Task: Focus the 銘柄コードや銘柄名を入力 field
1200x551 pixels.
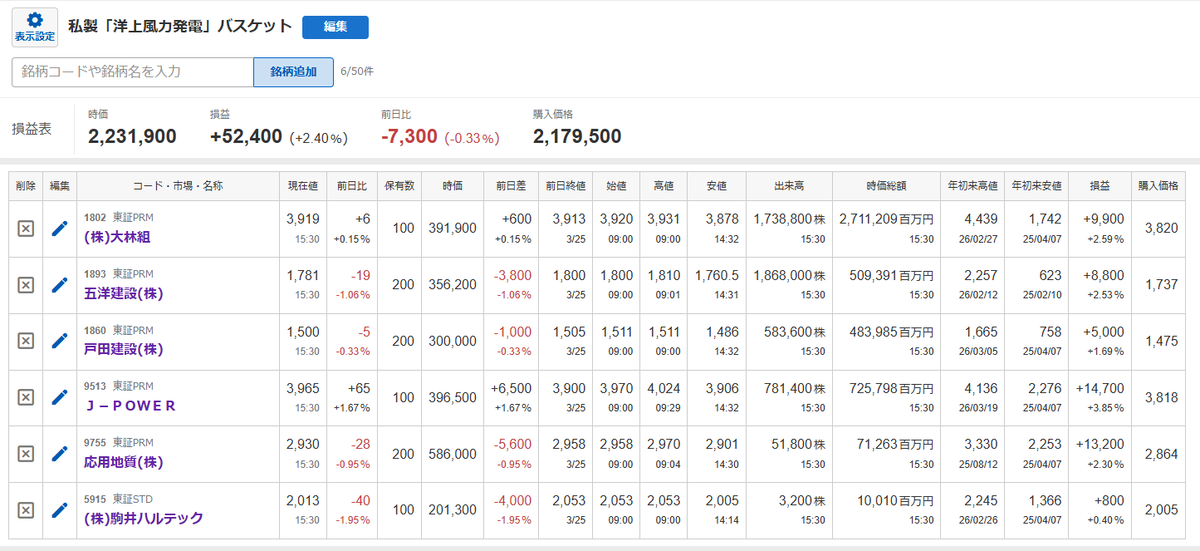Action: pos(132,72)
